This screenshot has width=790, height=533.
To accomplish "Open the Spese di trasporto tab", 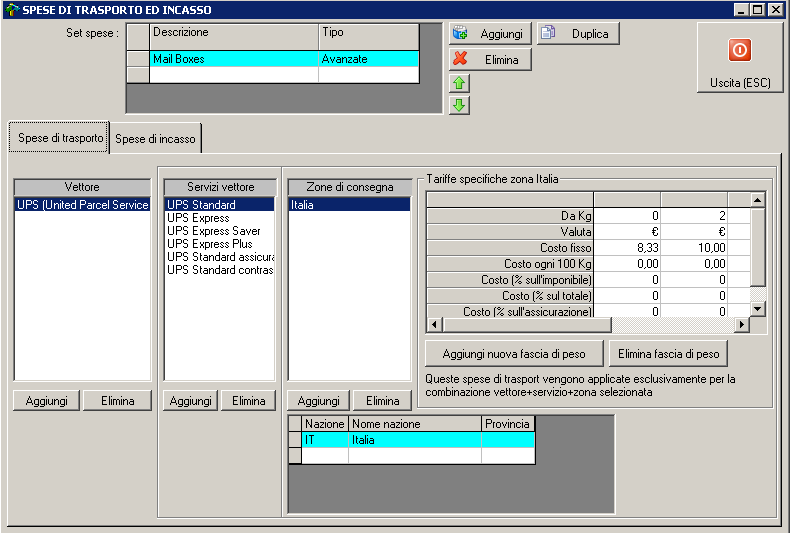I will 59,138.
